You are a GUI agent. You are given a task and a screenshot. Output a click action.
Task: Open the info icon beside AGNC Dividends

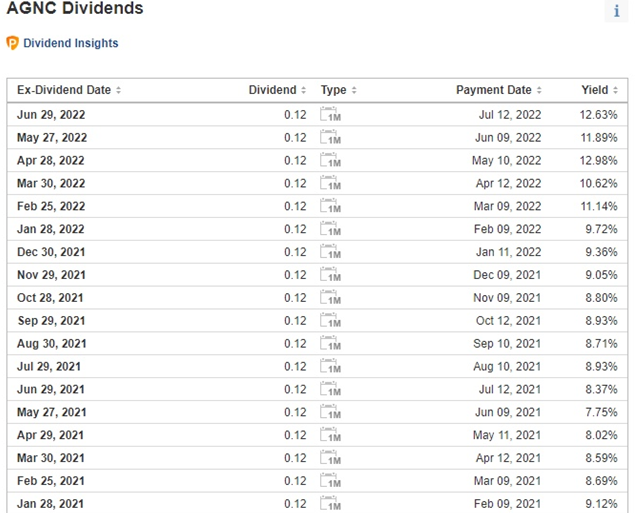pyautogui.click(x=616, y=11)
